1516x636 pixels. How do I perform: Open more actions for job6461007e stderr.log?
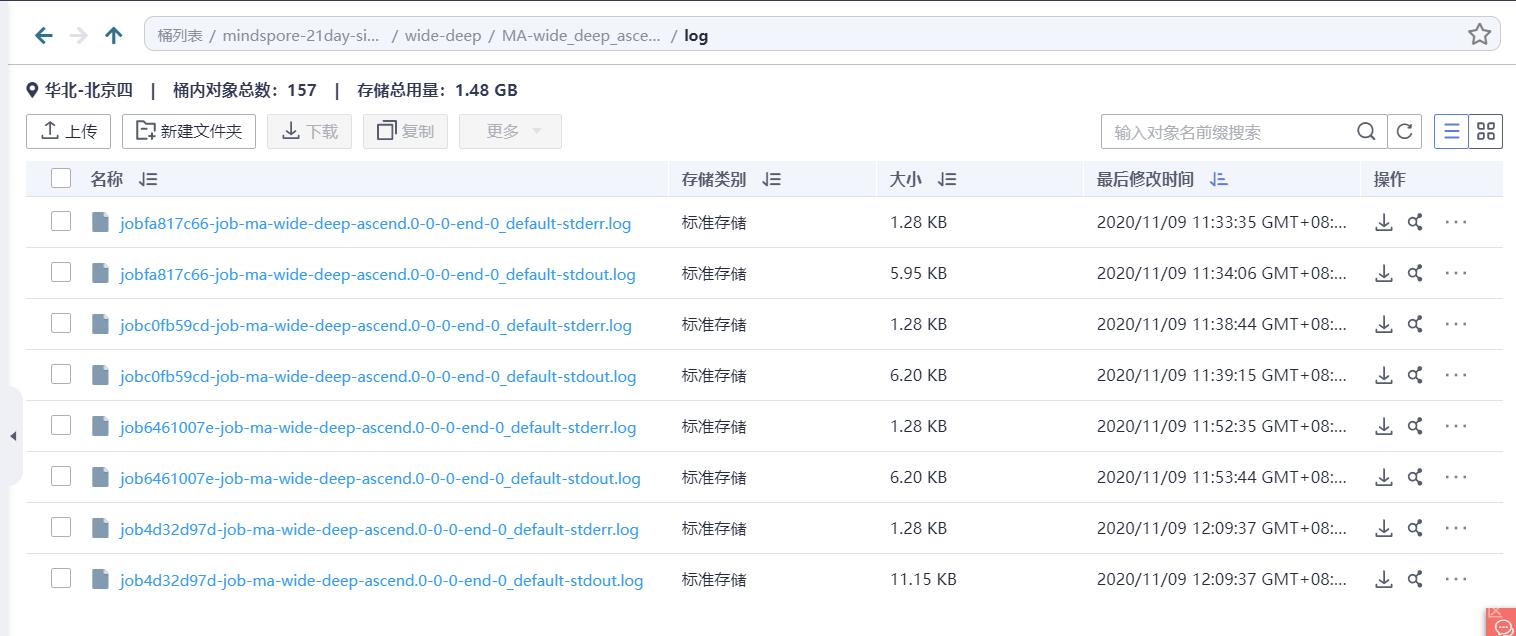click(x=1456, y=427)
